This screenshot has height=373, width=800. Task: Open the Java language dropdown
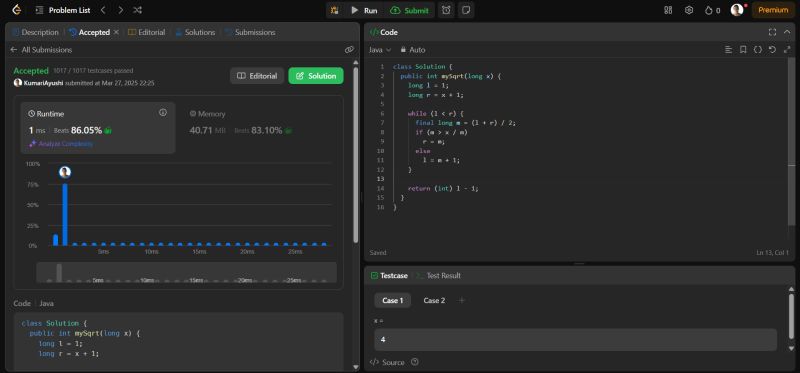pos(380,50)
